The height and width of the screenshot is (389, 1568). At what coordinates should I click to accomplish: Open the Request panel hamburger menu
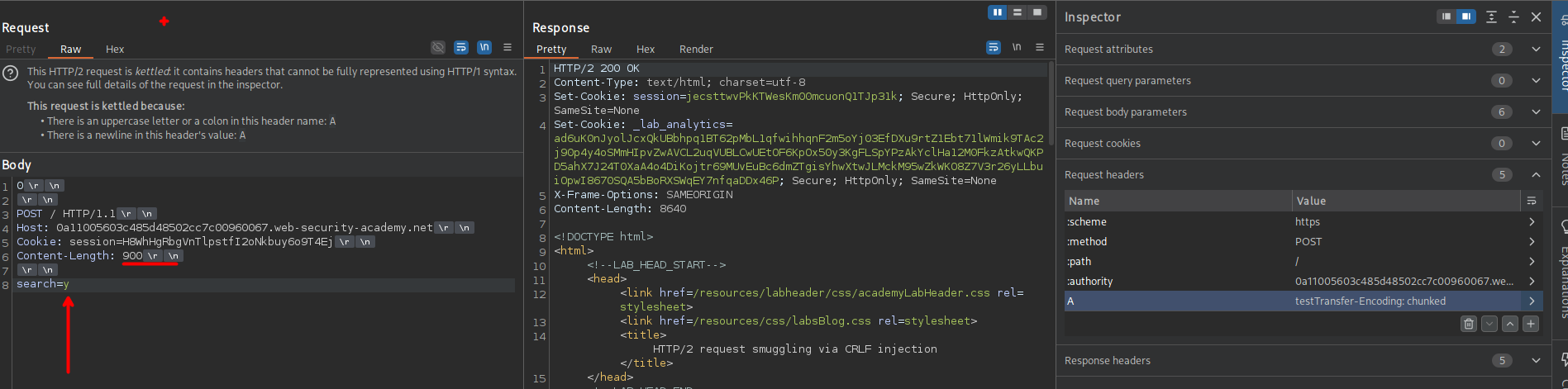(508, 47)
